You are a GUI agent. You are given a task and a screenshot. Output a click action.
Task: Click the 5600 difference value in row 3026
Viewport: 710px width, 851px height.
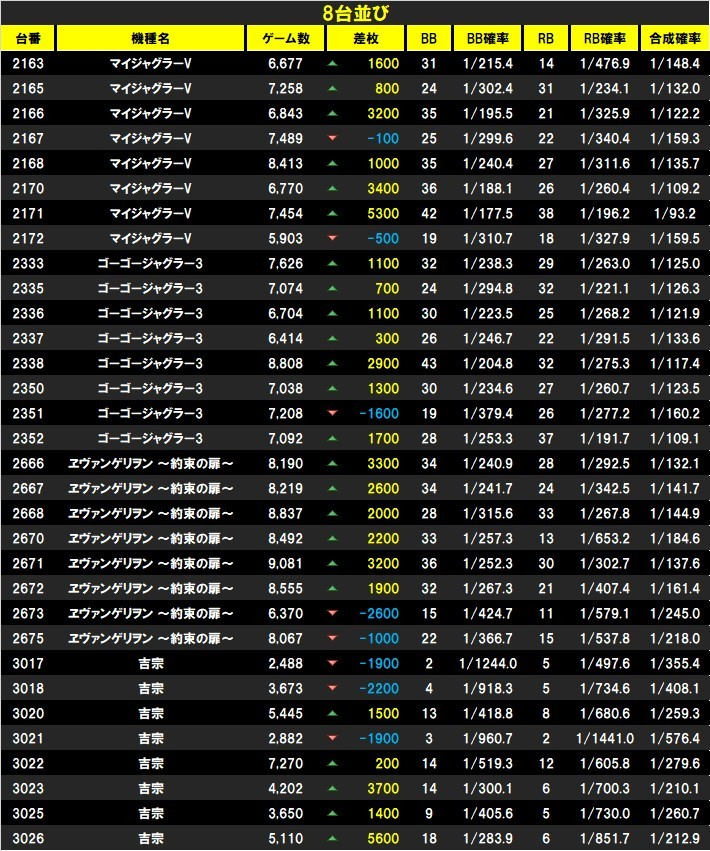point(383,838)
